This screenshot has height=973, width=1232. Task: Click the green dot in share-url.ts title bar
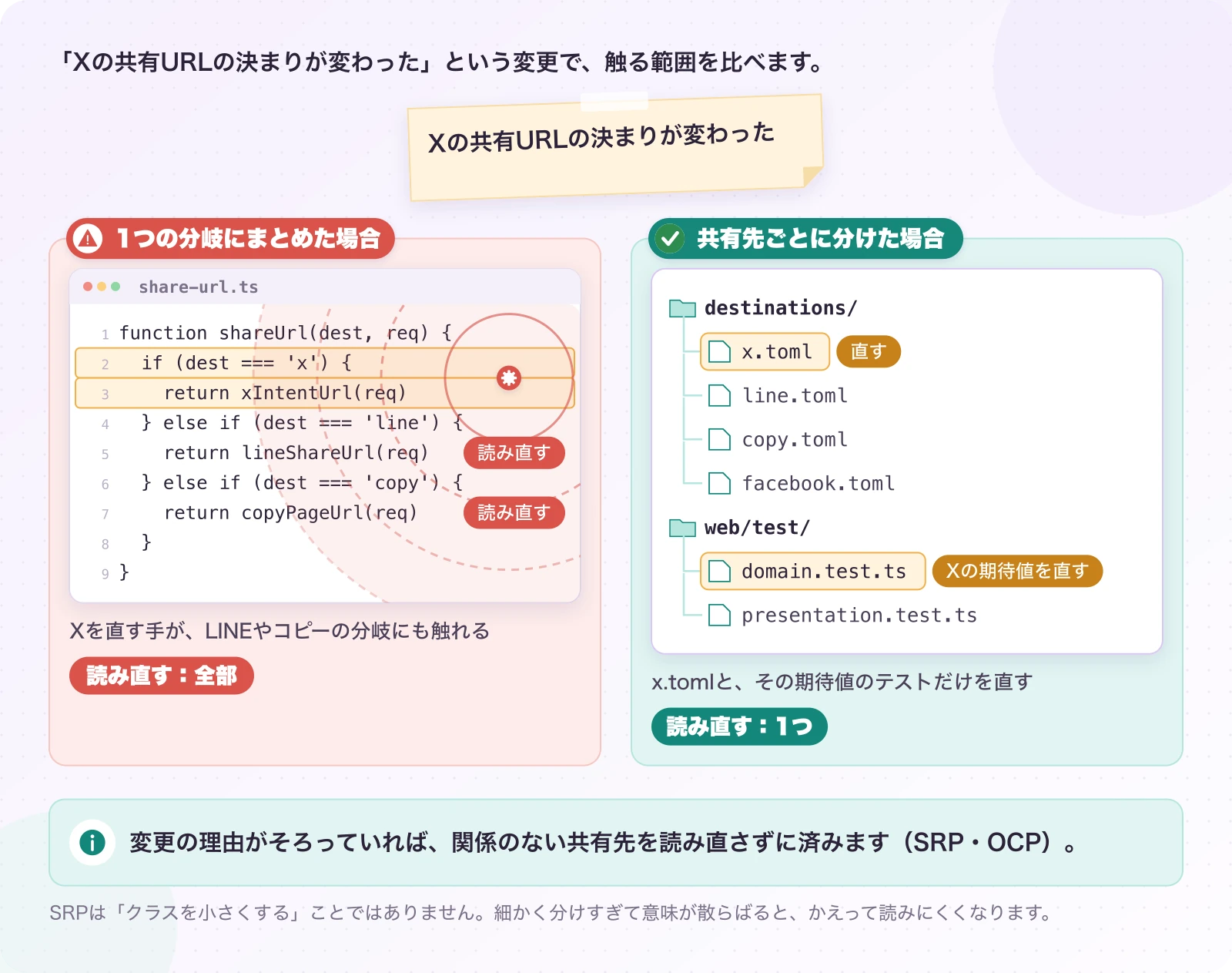coord(115,287)
